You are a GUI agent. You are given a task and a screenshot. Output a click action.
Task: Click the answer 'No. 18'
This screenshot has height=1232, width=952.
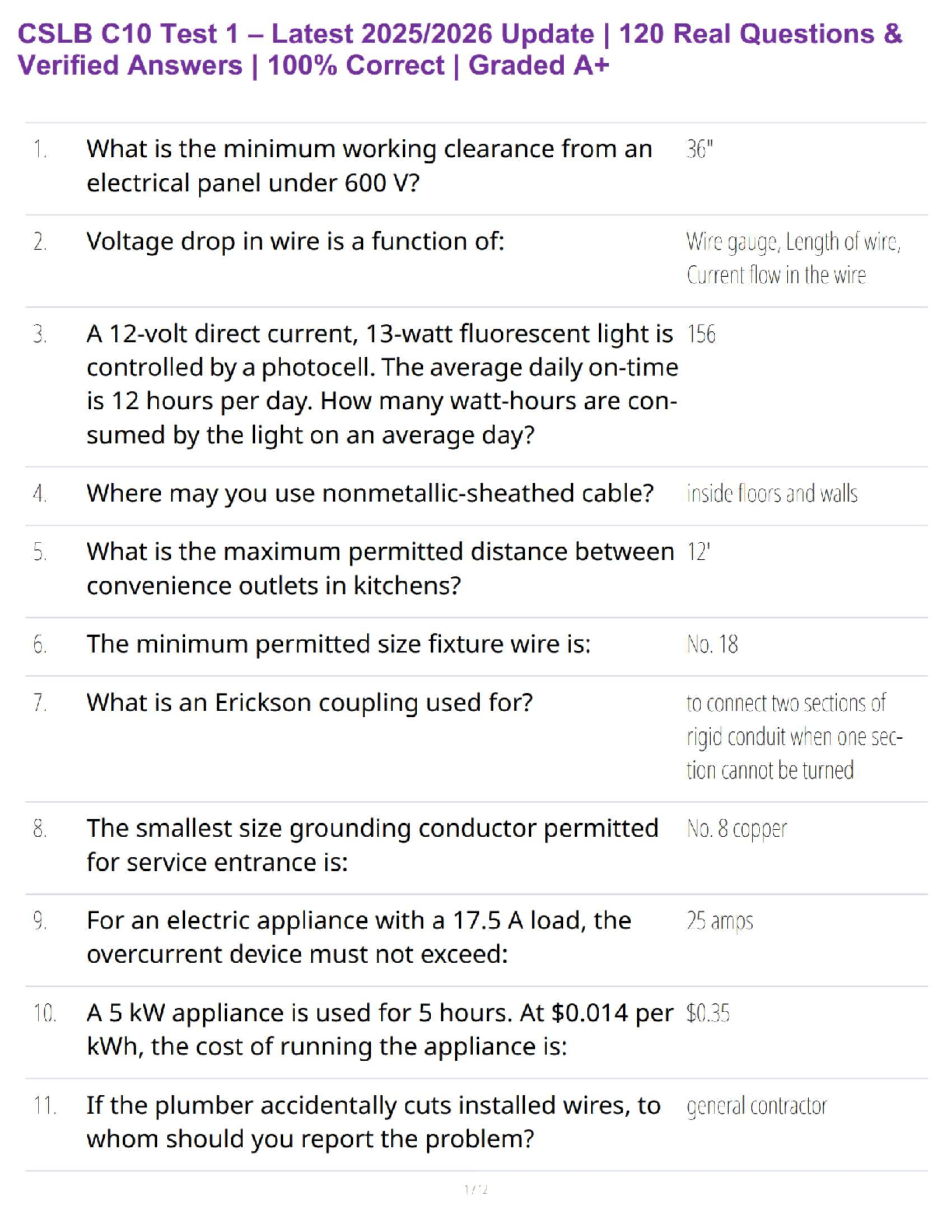click(712, 645)
